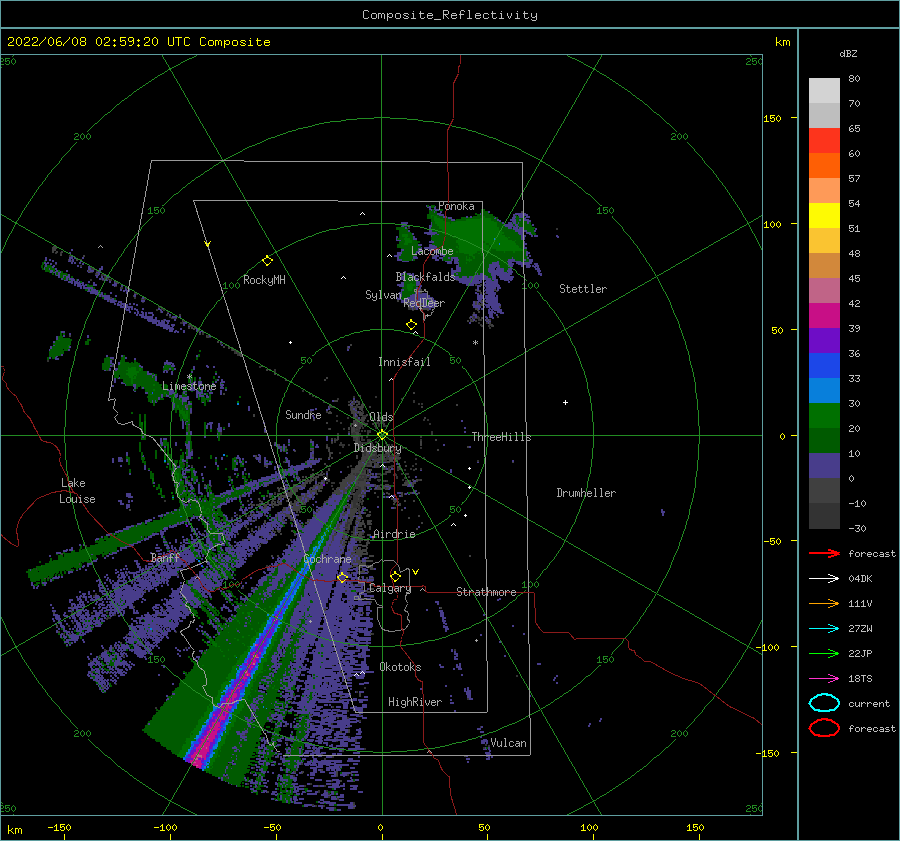Screen dimensions: 900x841
Task: Click the red forecast arrow in the legend
Action: (824, 553)
